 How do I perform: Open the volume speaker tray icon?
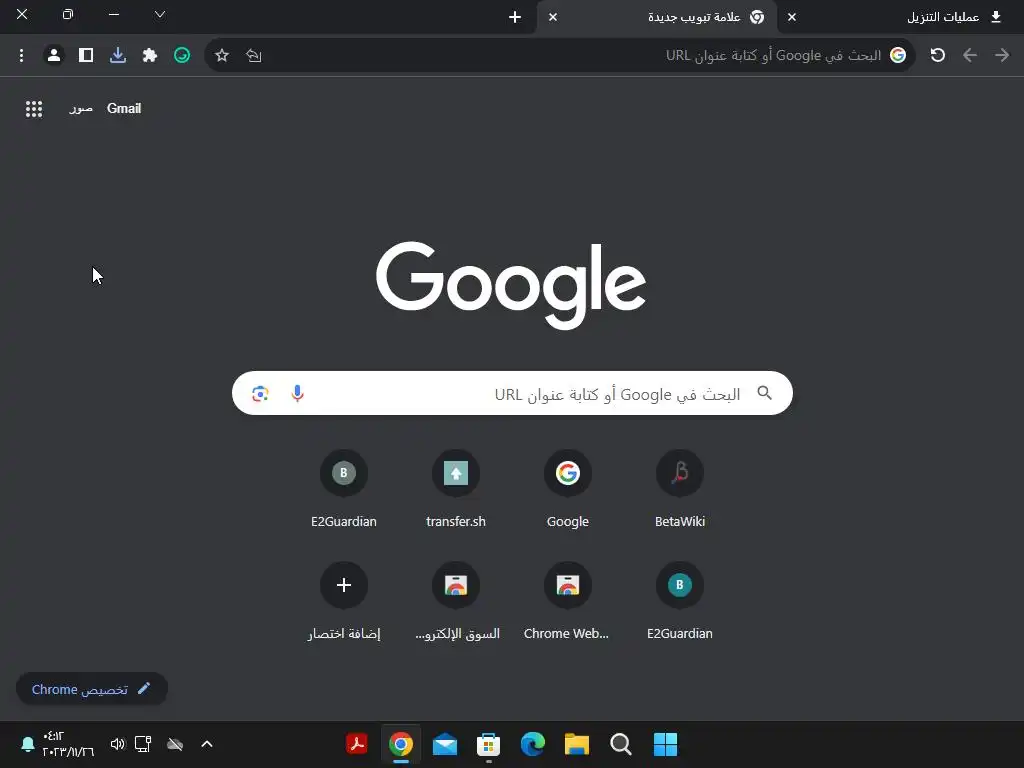coord(118,744)
